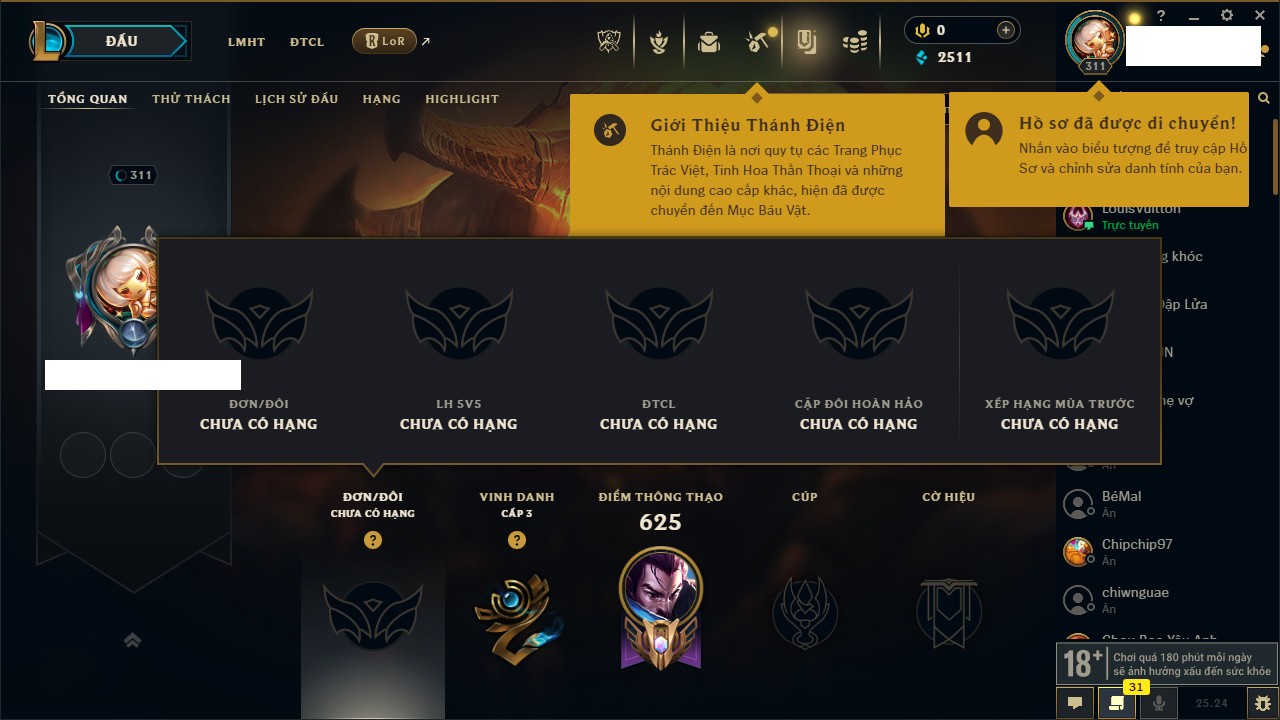
Task: Open the HIGHLIGHT tab
Action: [462, 99]
